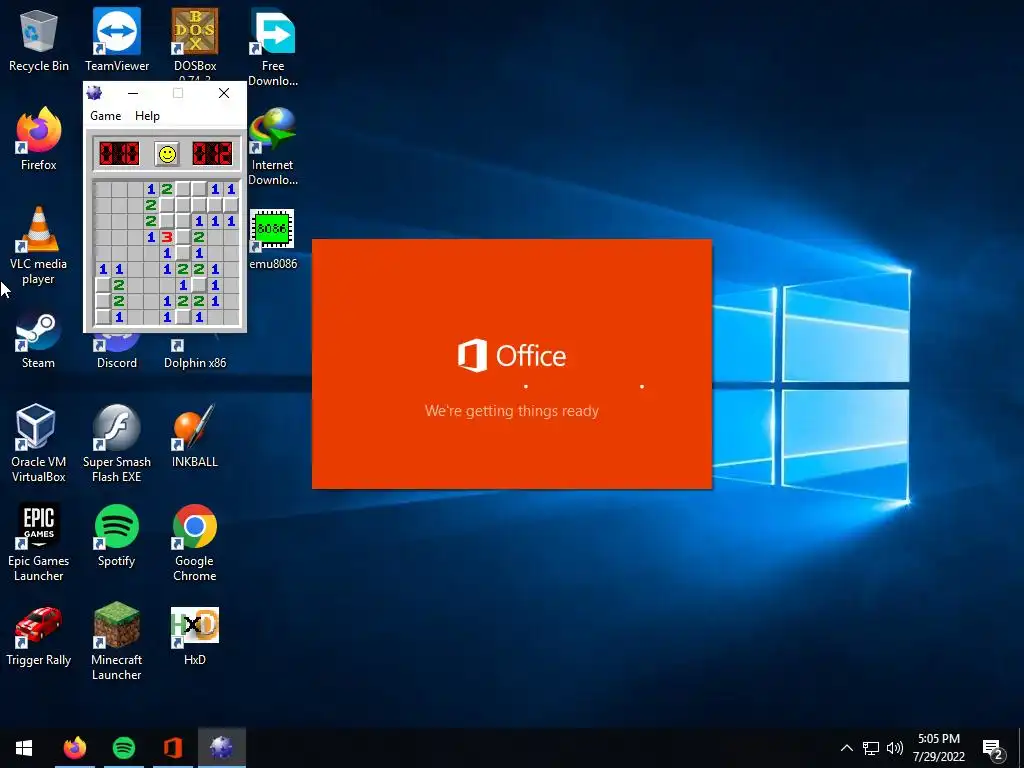Open the volume control tray icon
This screenshot has height=768, width=1024.
coord(895,748)
